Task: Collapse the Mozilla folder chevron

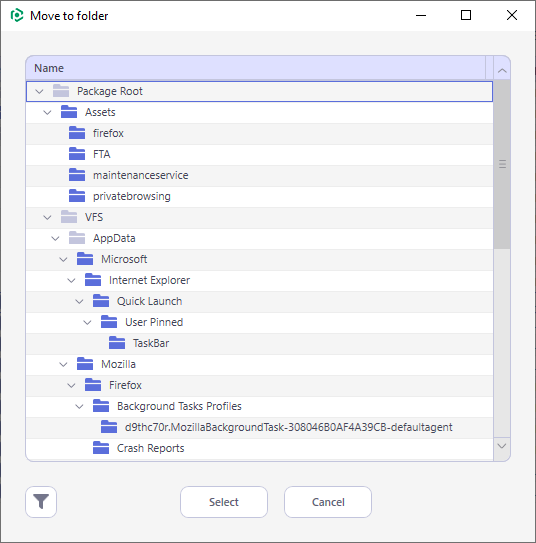Action: 63,365
